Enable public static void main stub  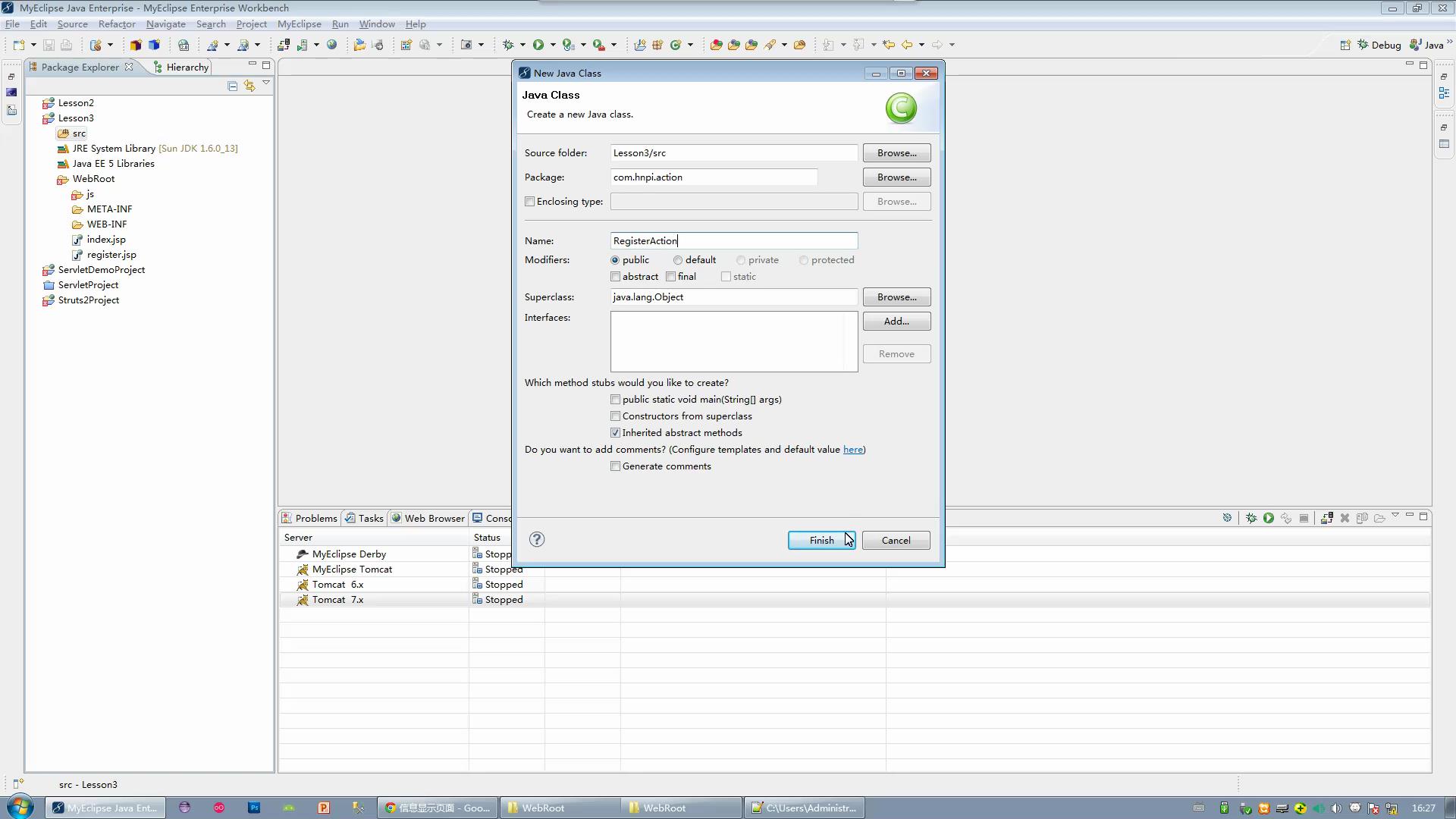616,400
